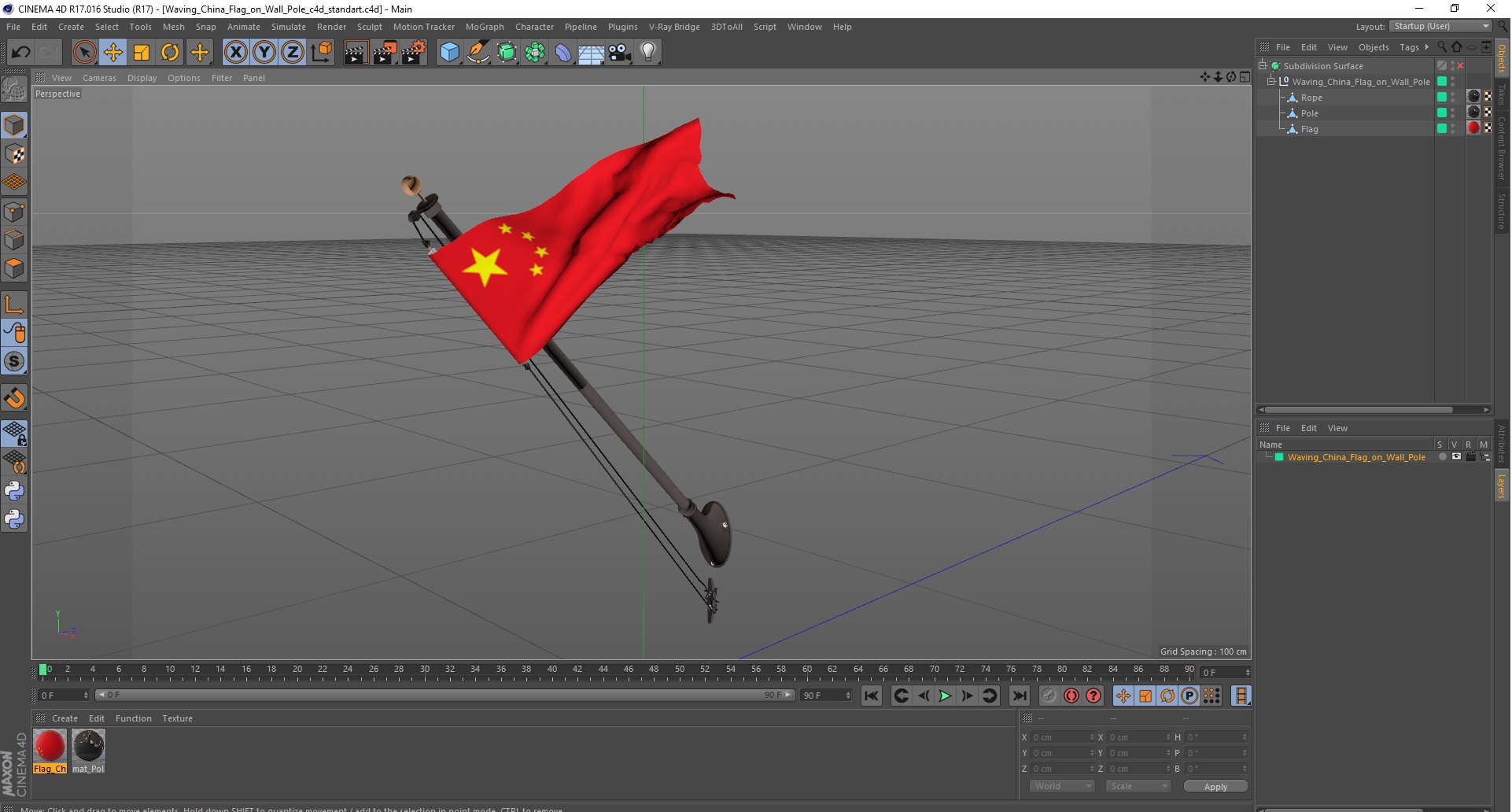Switch to Polygons mode
The image size is (1512, 812).
coord(14,268)
